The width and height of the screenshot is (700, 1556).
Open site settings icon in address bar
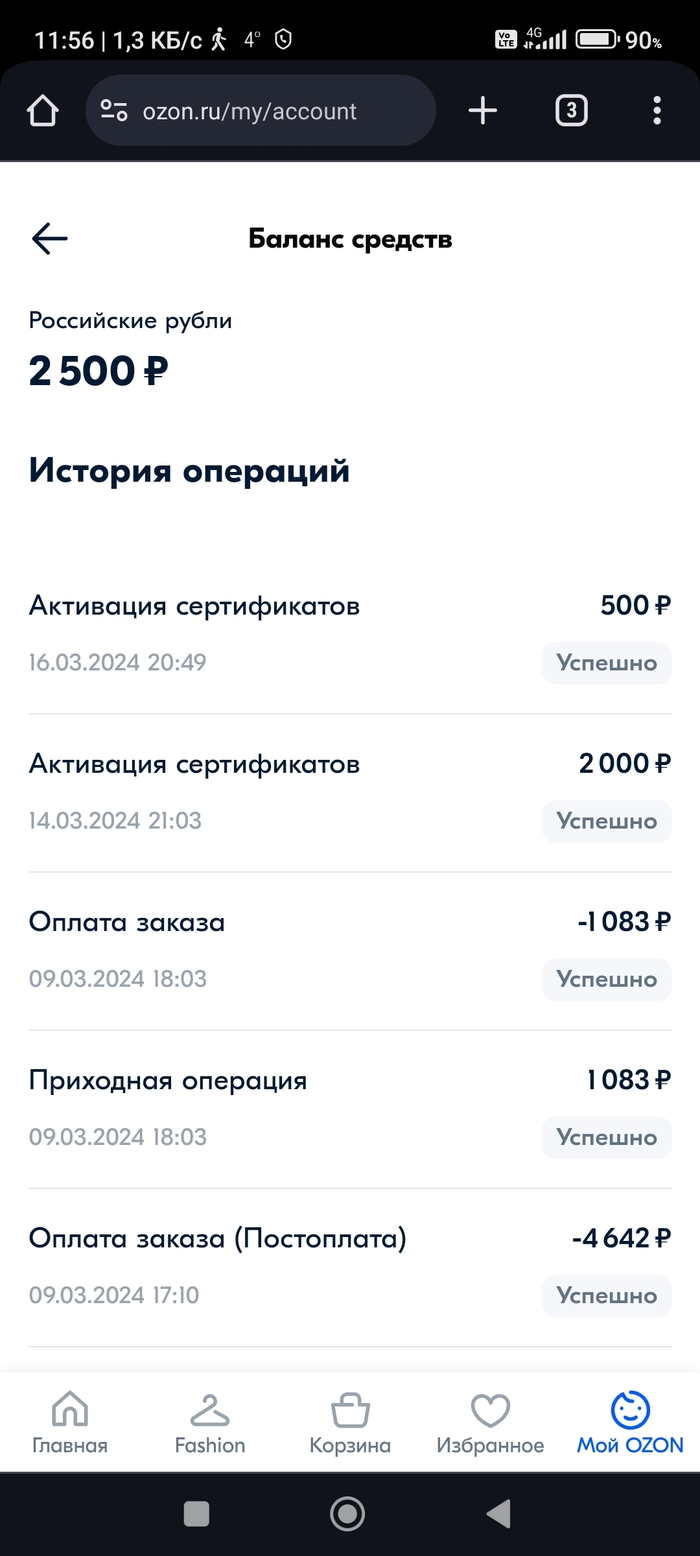tap(115, 111)
